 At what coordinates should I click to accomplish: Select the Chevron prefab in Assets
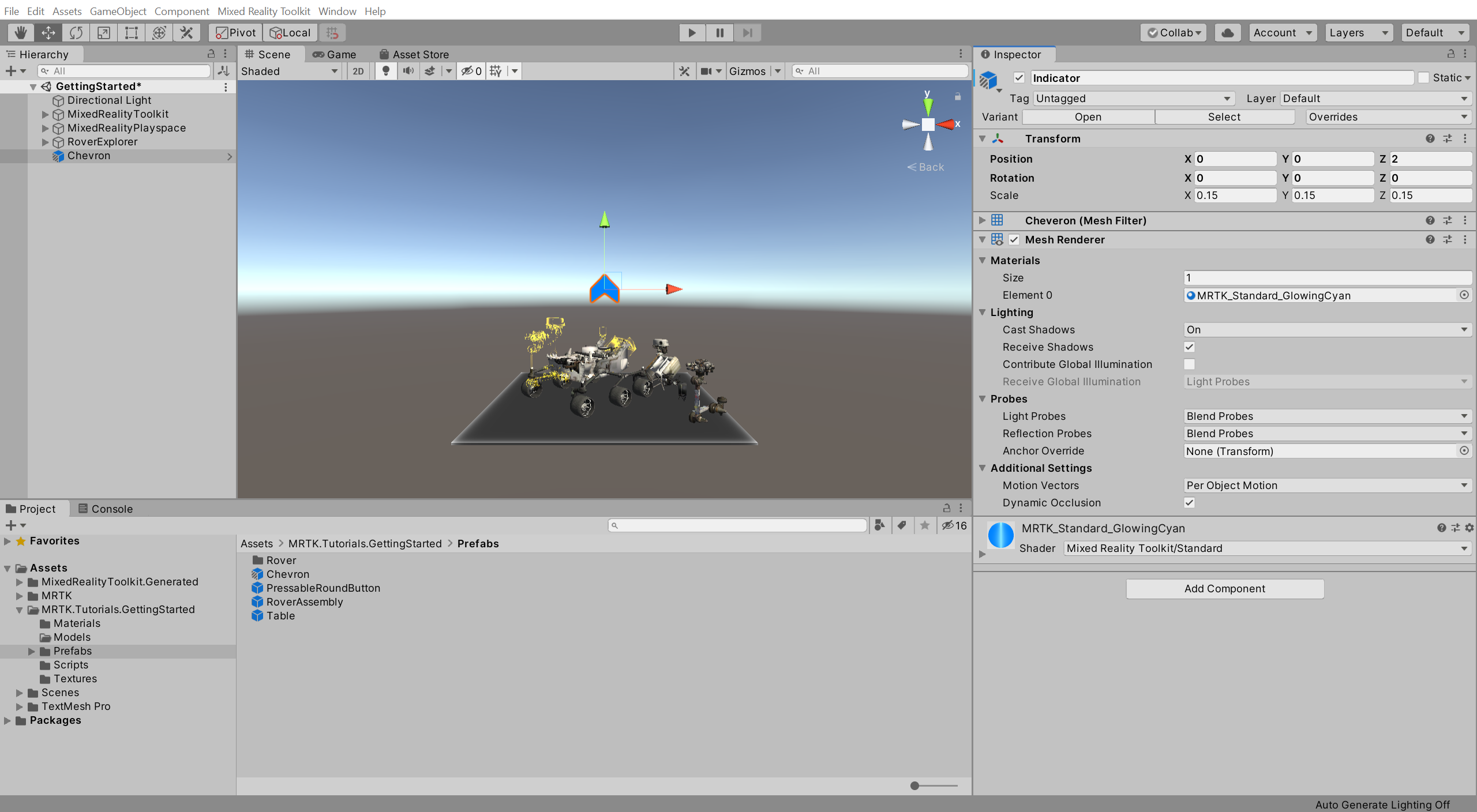(287, 573)
